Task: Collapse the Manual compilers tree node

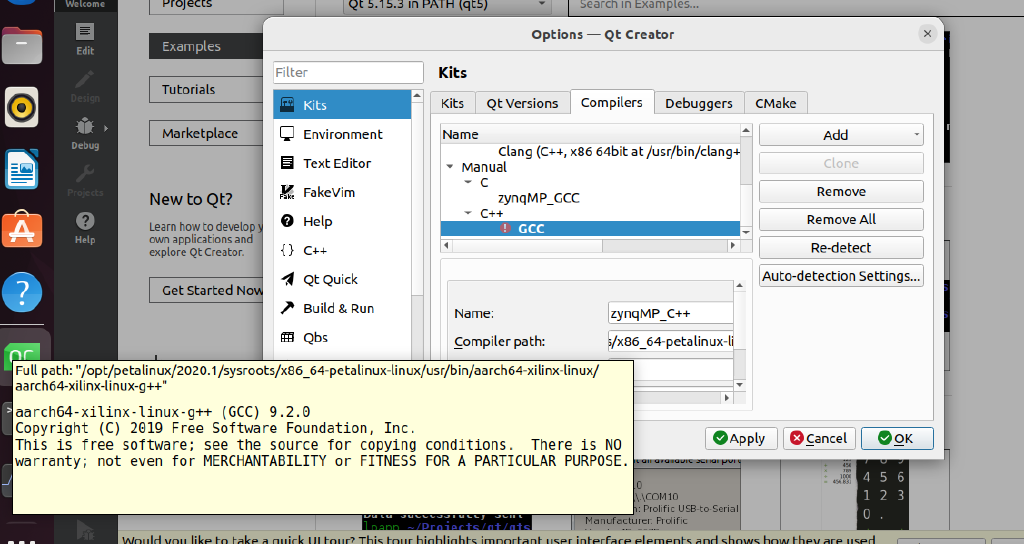Action: tap(451, 167)
